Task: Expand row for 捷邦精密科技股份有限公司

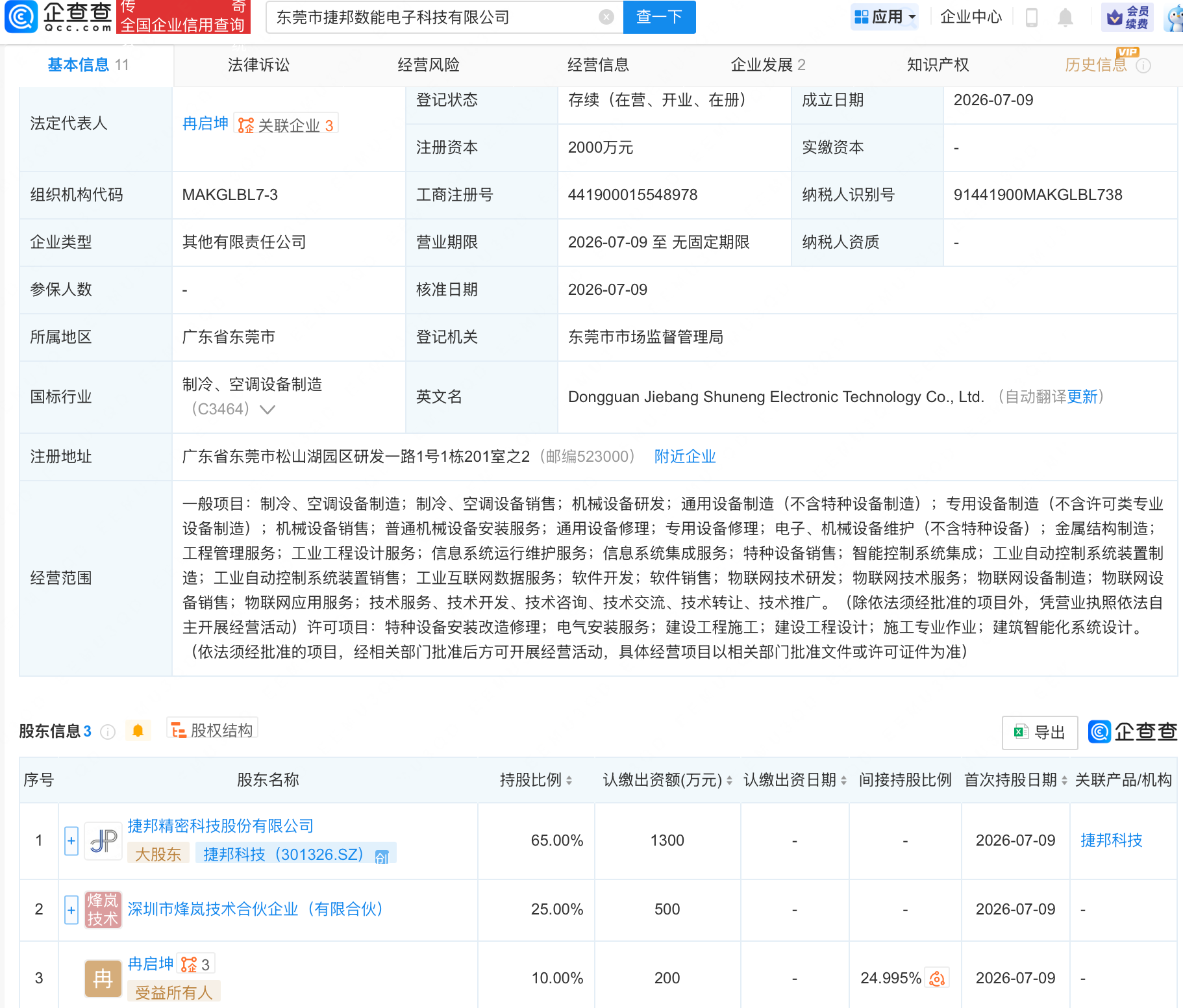Action: pyautogui.click(x=71, y=841)
